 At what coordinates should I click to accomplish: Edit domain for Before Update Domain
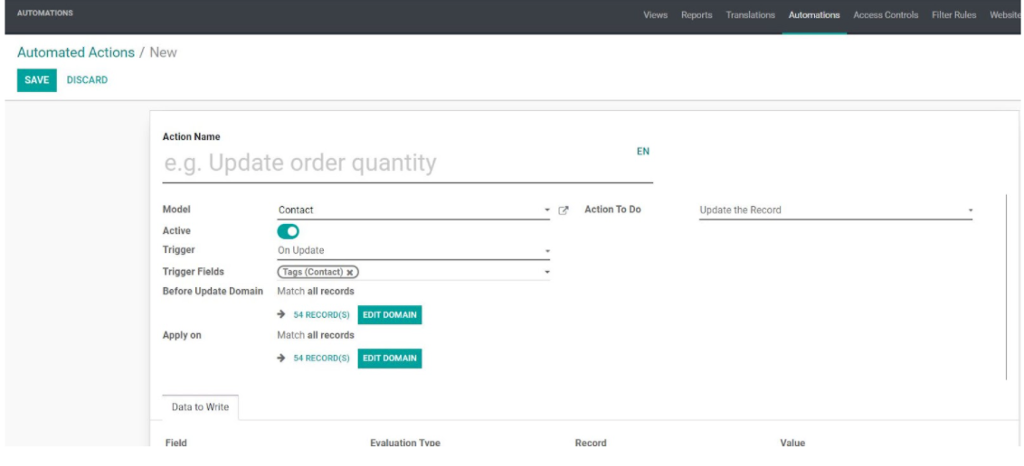coord(390,315)
